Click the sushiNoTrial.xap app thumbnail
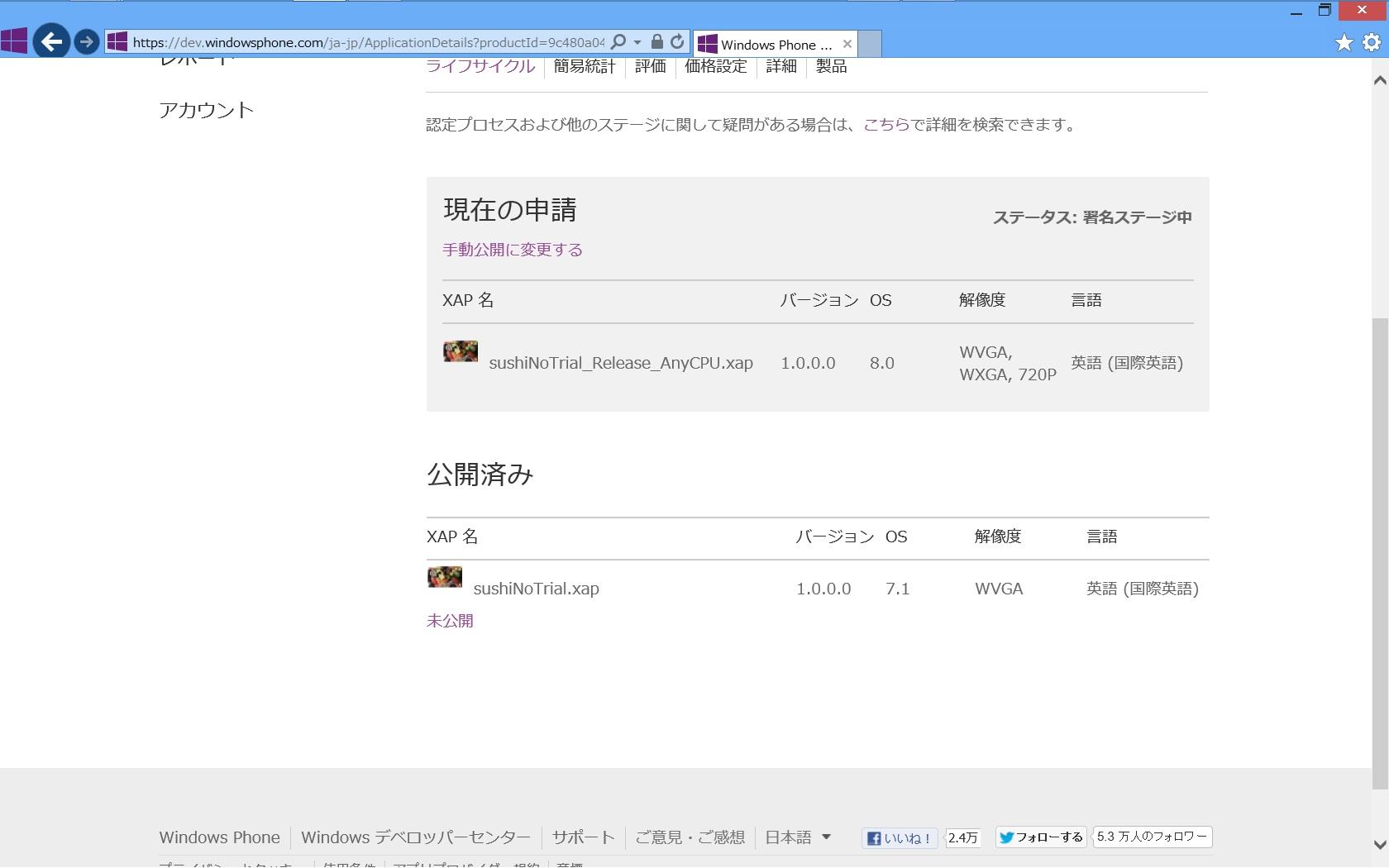This screenshot has height=868, width=1389. click(x=445, y=576)
